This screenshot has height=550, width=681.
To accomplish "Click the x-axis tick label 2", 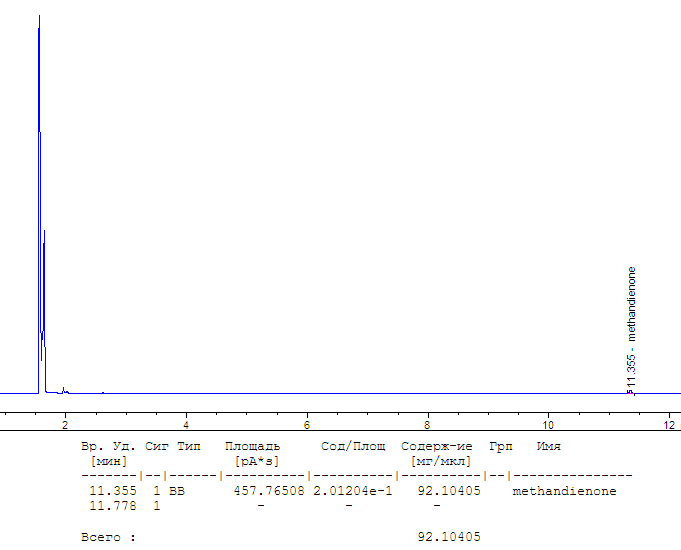I will 65,426.
